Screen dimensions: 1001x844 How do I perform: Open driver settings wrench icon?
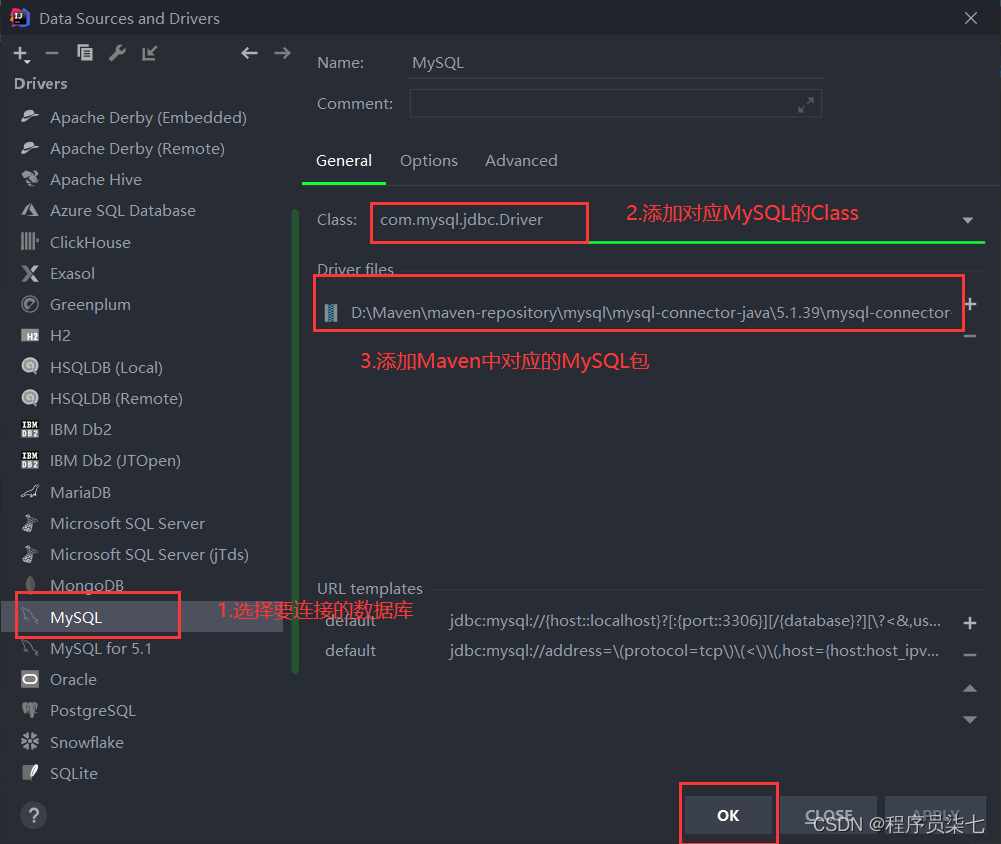point(117,53)
